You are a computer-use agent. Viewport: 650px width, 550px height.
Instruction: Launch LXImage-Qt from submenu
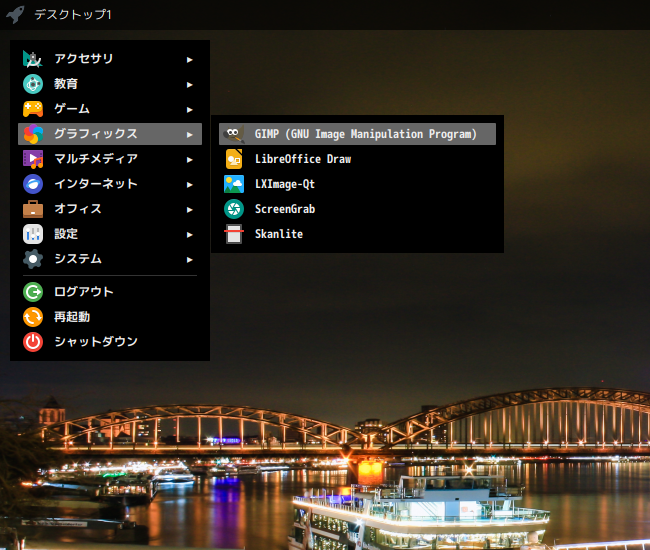[357, 184]
